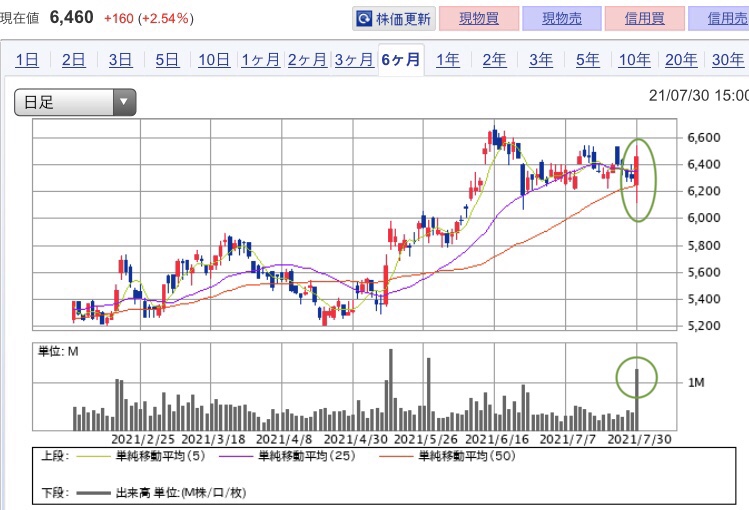Image resolution: width=749 pixels, height=510 pixels.
Task: Click the dropdown arrow beside 日足
Action: (x=124, y=102)
